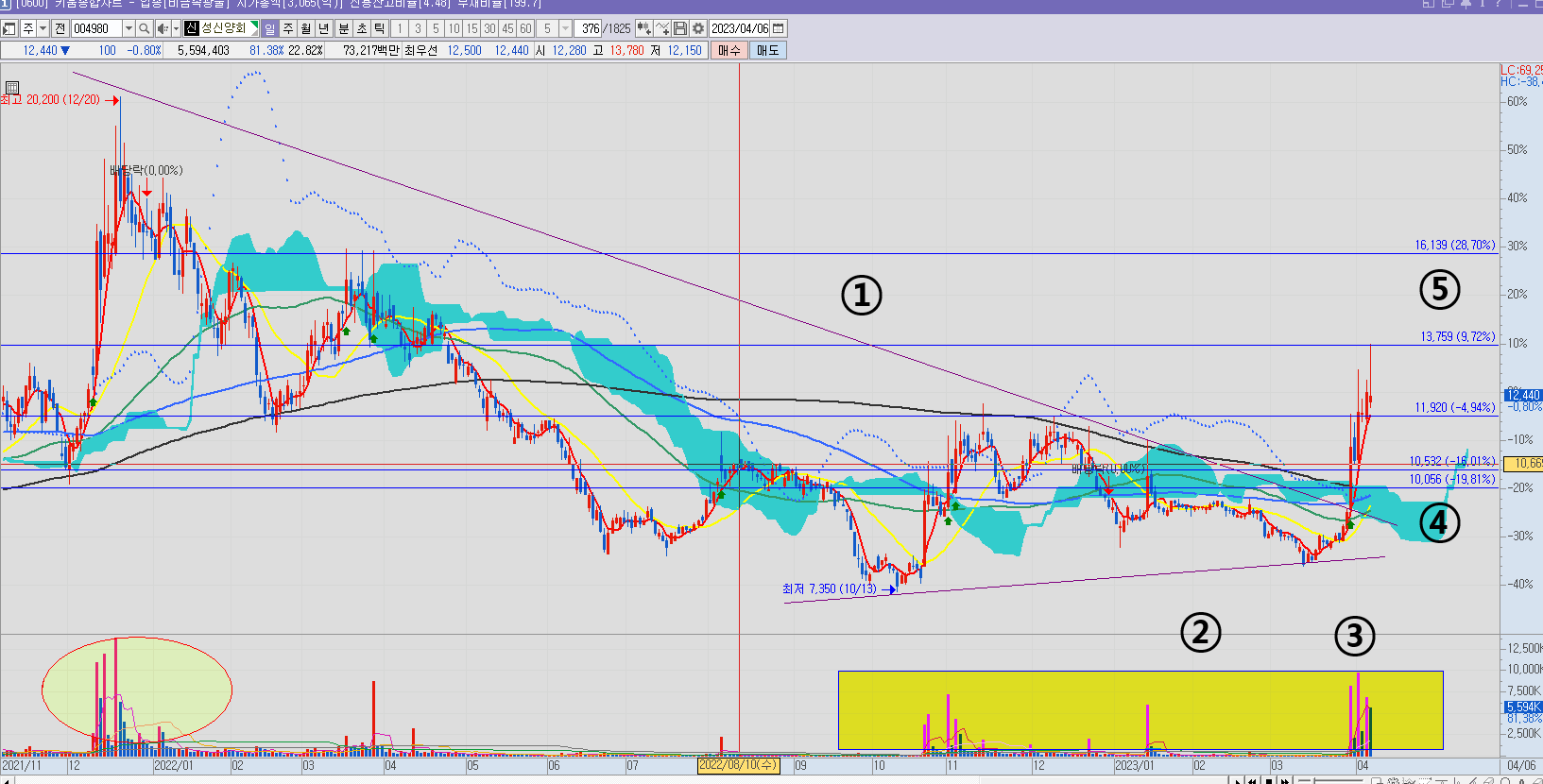This screenshot has height=784, width=1543.
Task: Click the candle count field 376
Action: [x=588, y=28]
